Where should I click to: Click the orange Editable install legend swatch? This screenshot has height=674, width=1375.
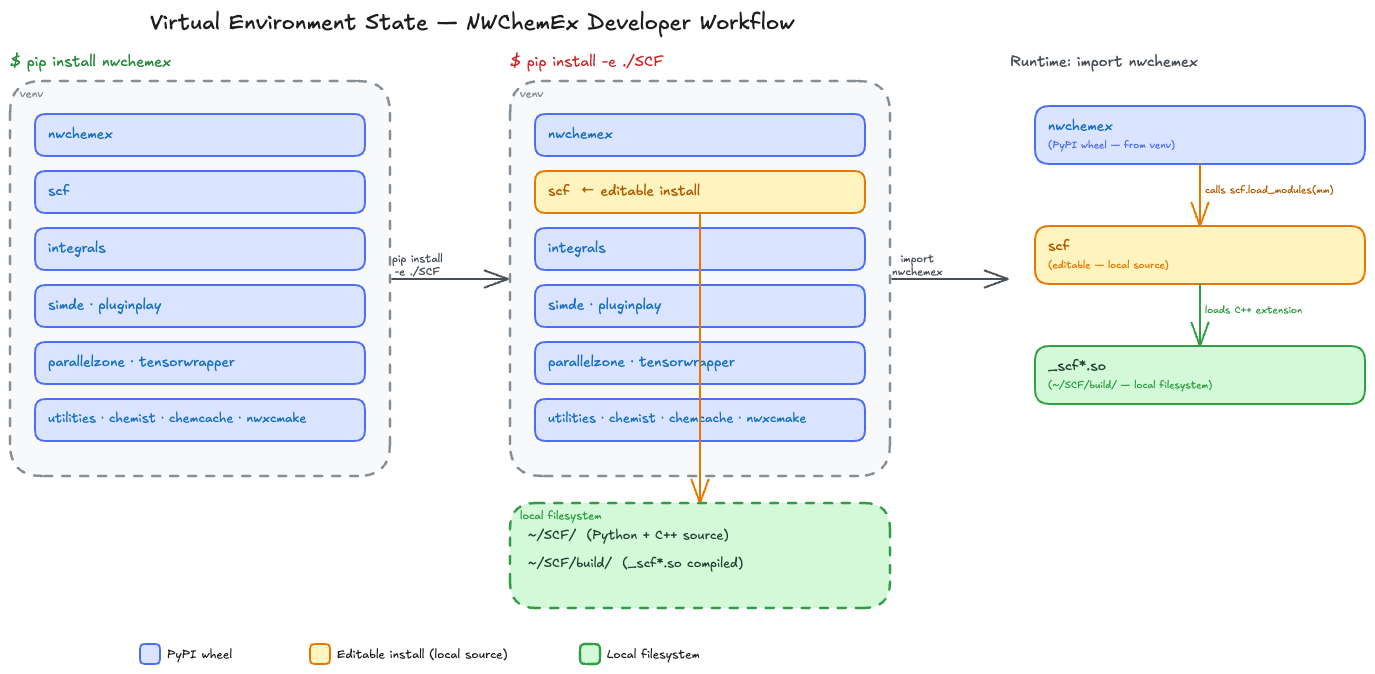pyautogui.click(x=320, y=654)
